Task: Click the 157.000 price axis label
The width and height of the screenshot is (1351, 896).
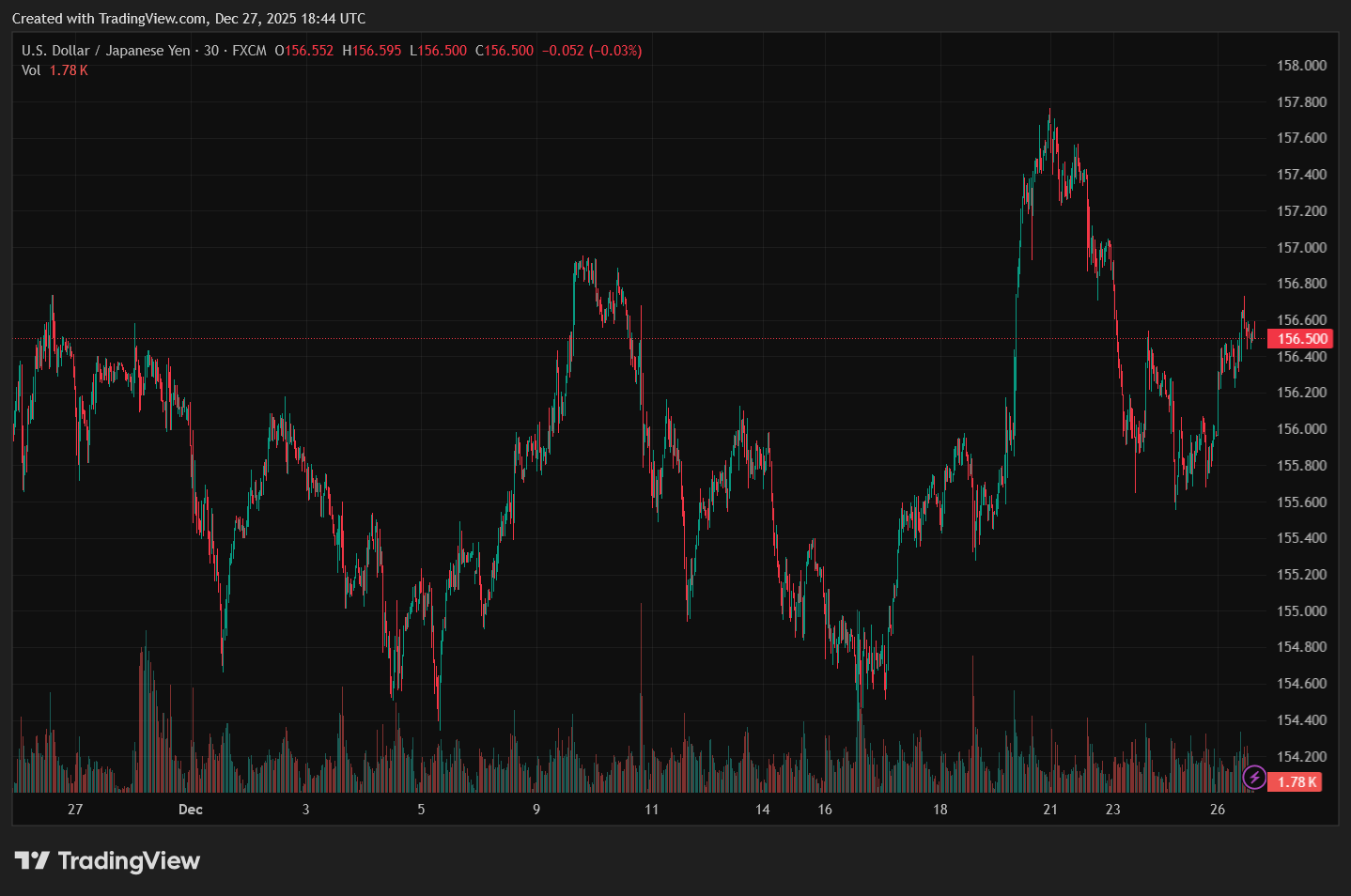Action: pyautogui.click(x=1301, y=247)
